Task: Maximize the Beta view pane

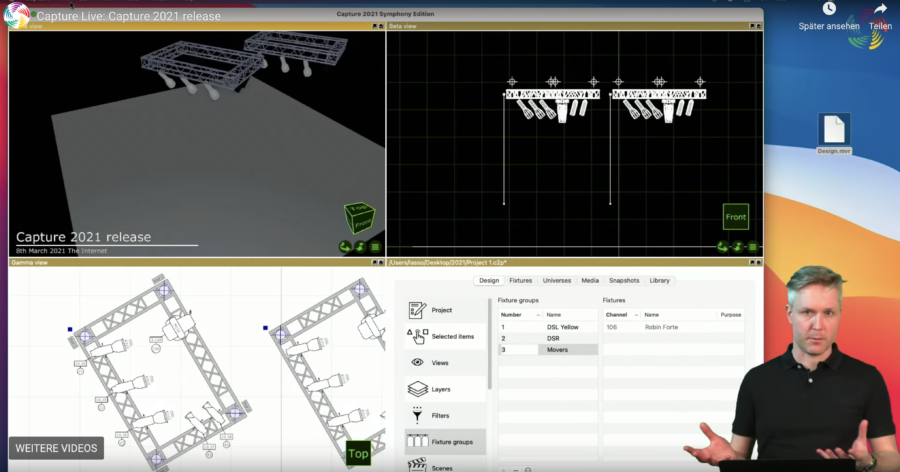Action: click(x=759, y=26)
